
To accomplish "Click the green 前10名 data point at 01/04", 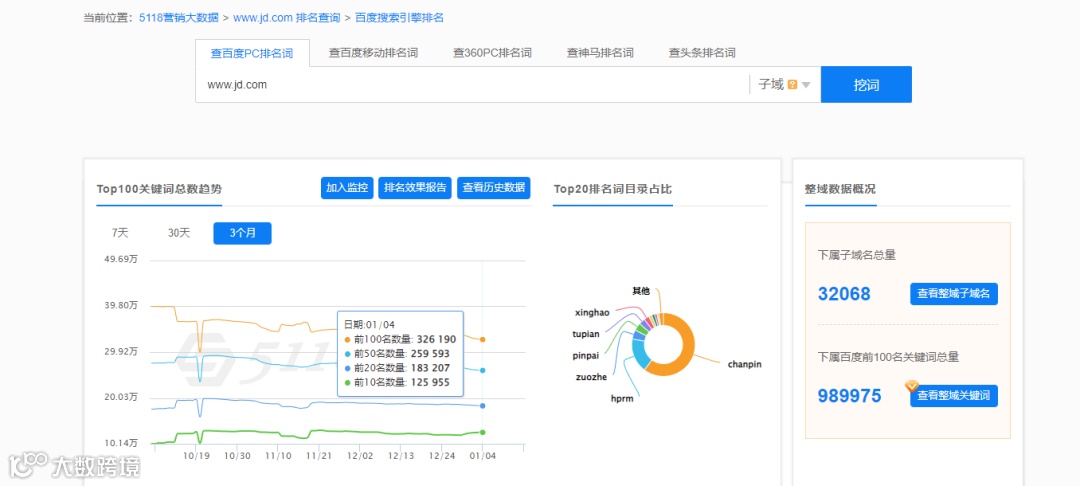I will click(x=483, y=432).
